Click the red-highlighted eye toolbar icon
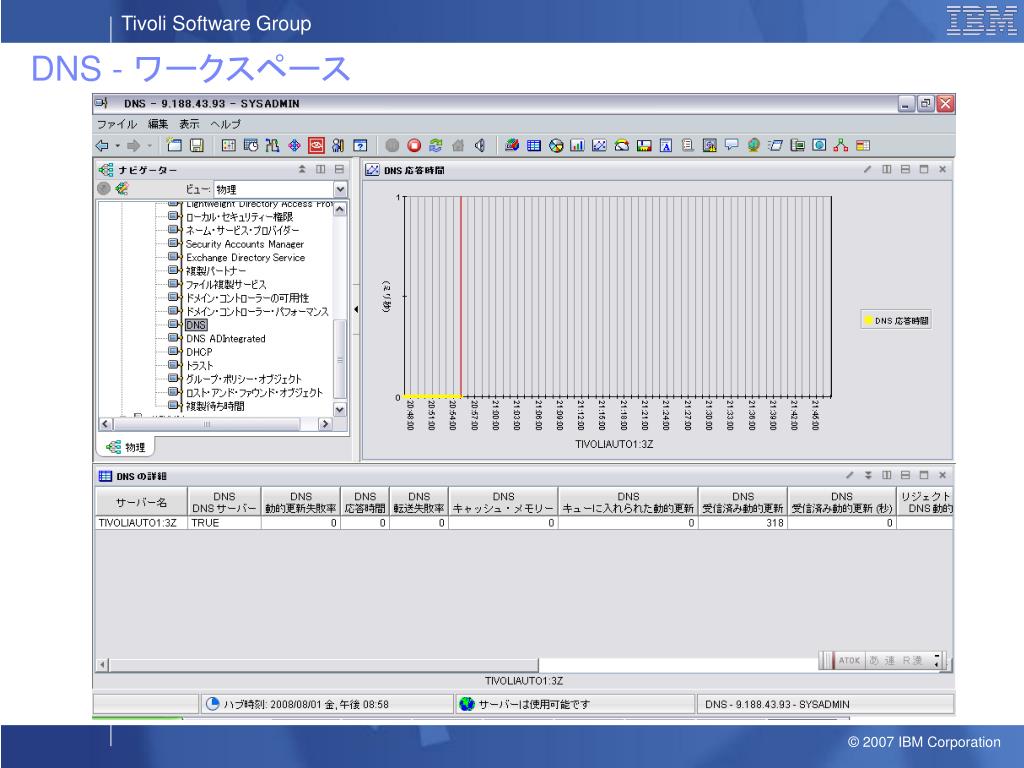The image size is (1024, 768). [x=317, y=145]
